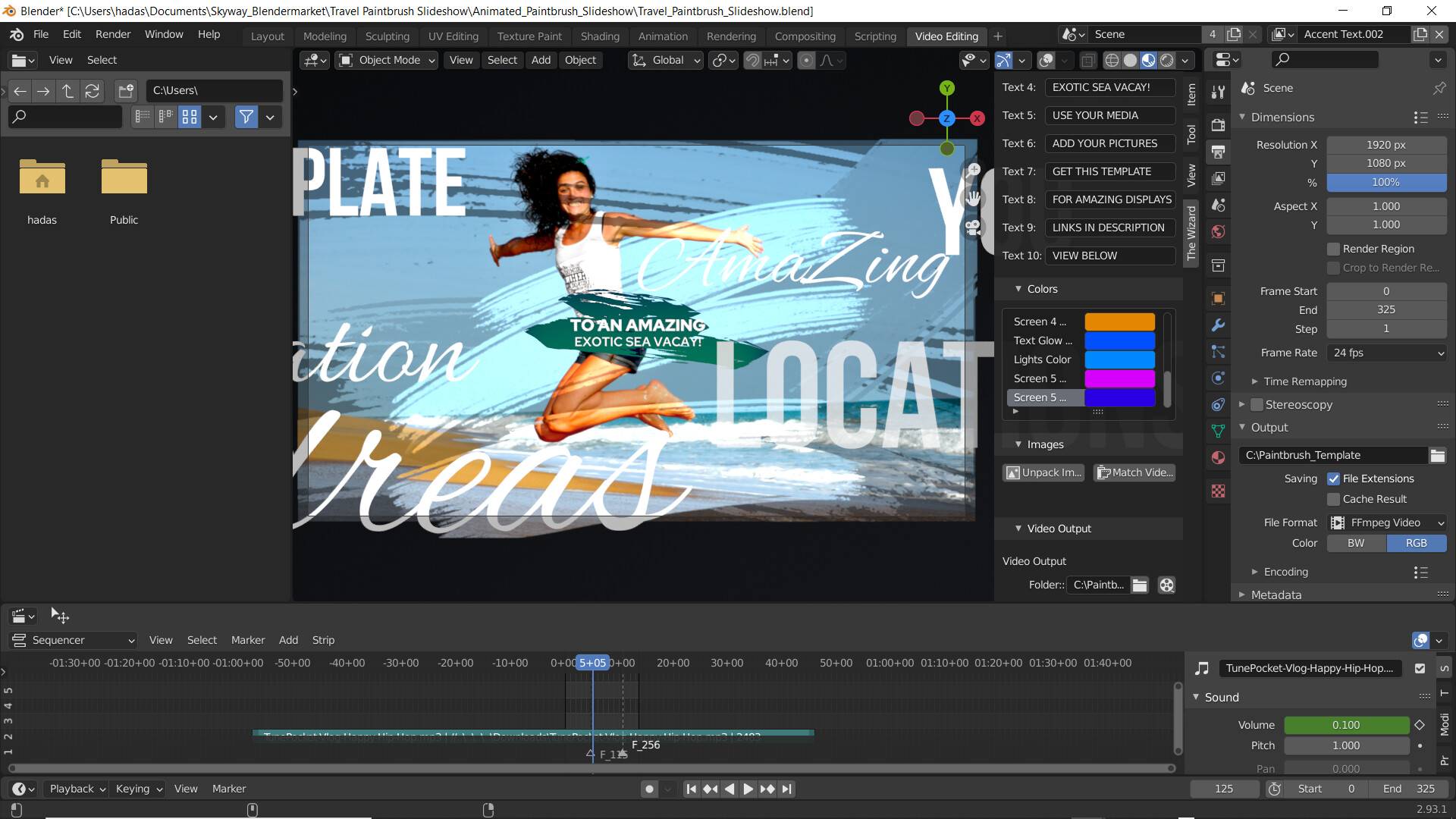Open the Frame Rate dropdown
1456x819 pixels.
1386,353
